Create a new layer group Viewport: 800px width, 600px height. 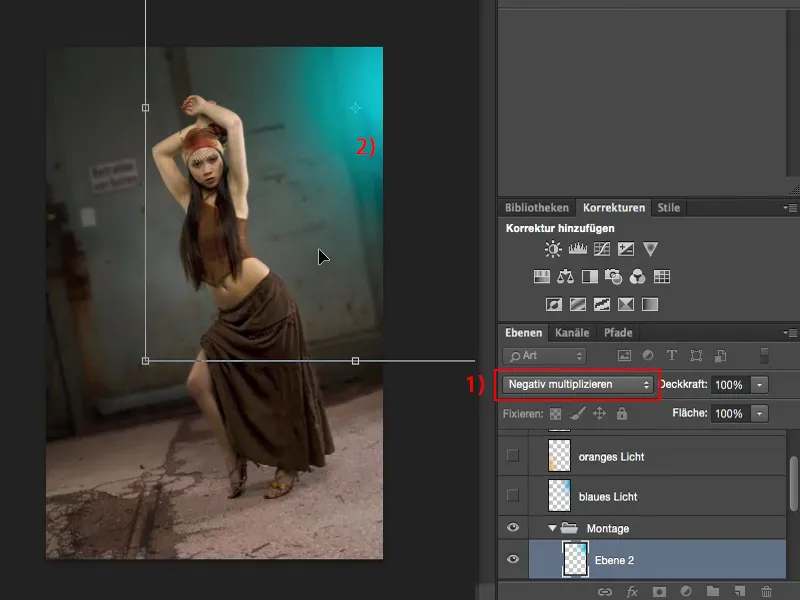(x=713, y=591)
